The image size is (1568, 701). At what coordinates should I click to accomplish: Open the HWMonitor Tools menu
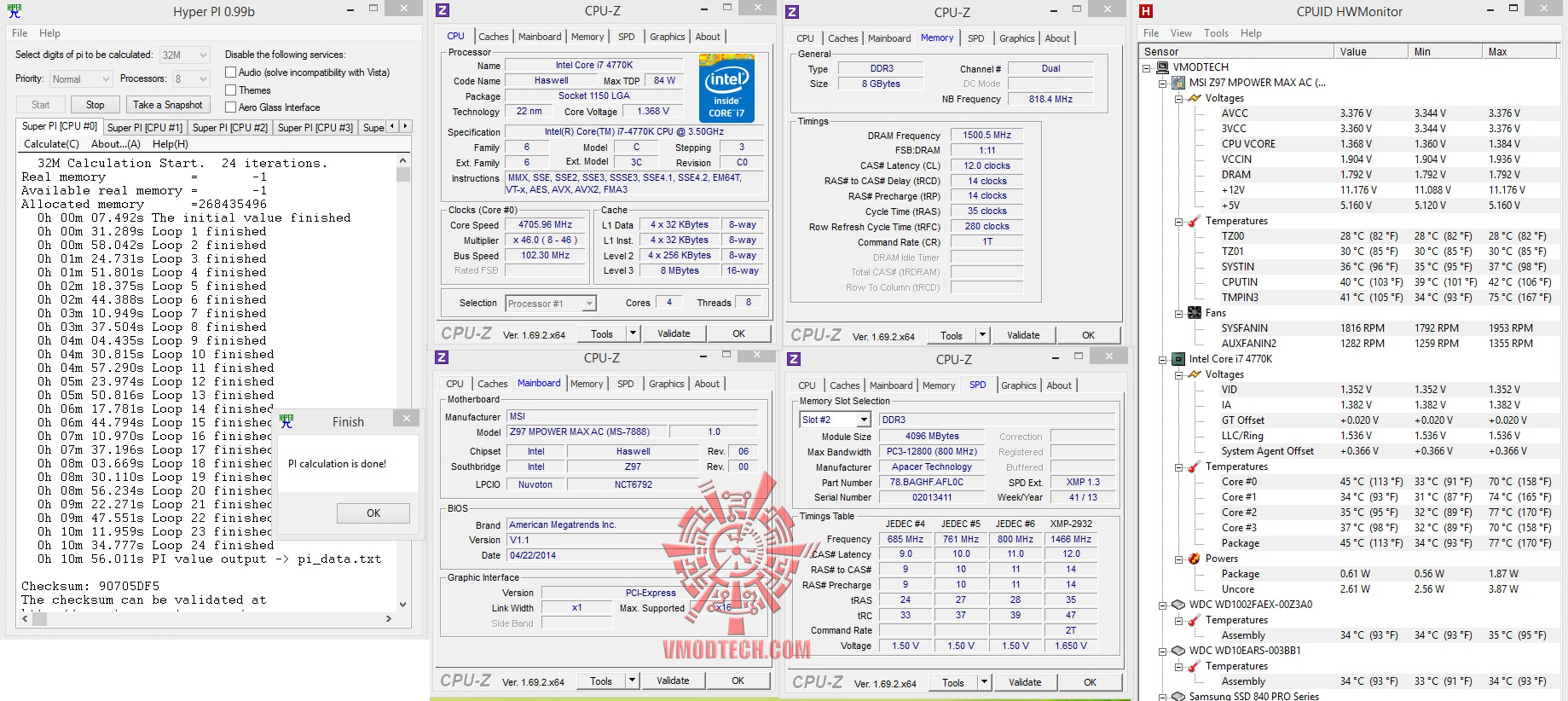click(1216, 33)
